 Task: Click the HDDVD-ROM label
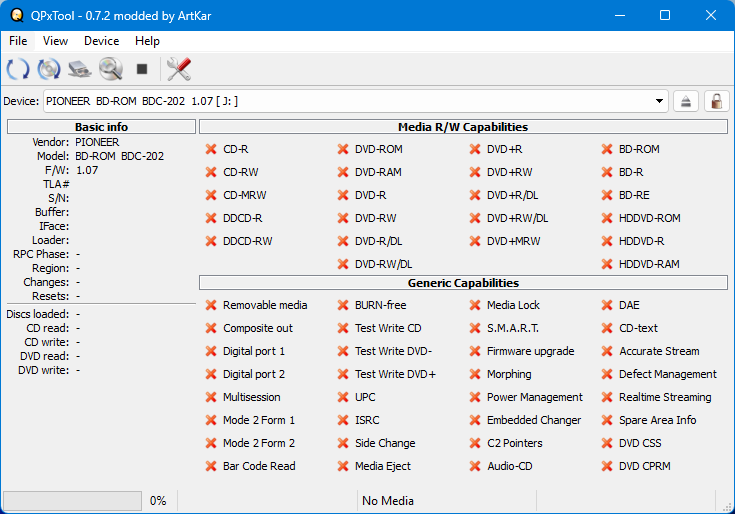[x=650, y=218]
